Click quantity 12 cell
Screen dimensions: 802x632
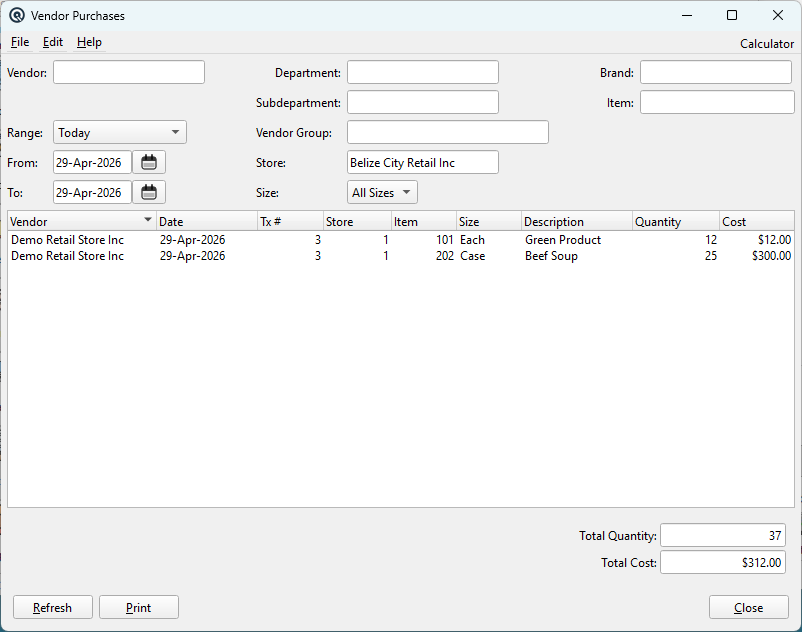pyautogui.click(x=710, y=240)
